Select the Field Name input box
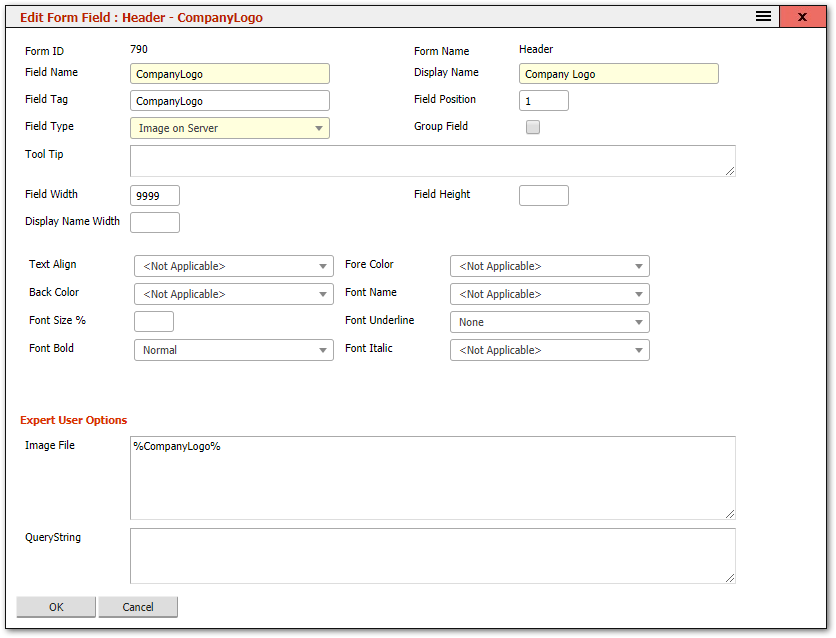The height and width of the screenshot is (638, 836). click(229, 73)
